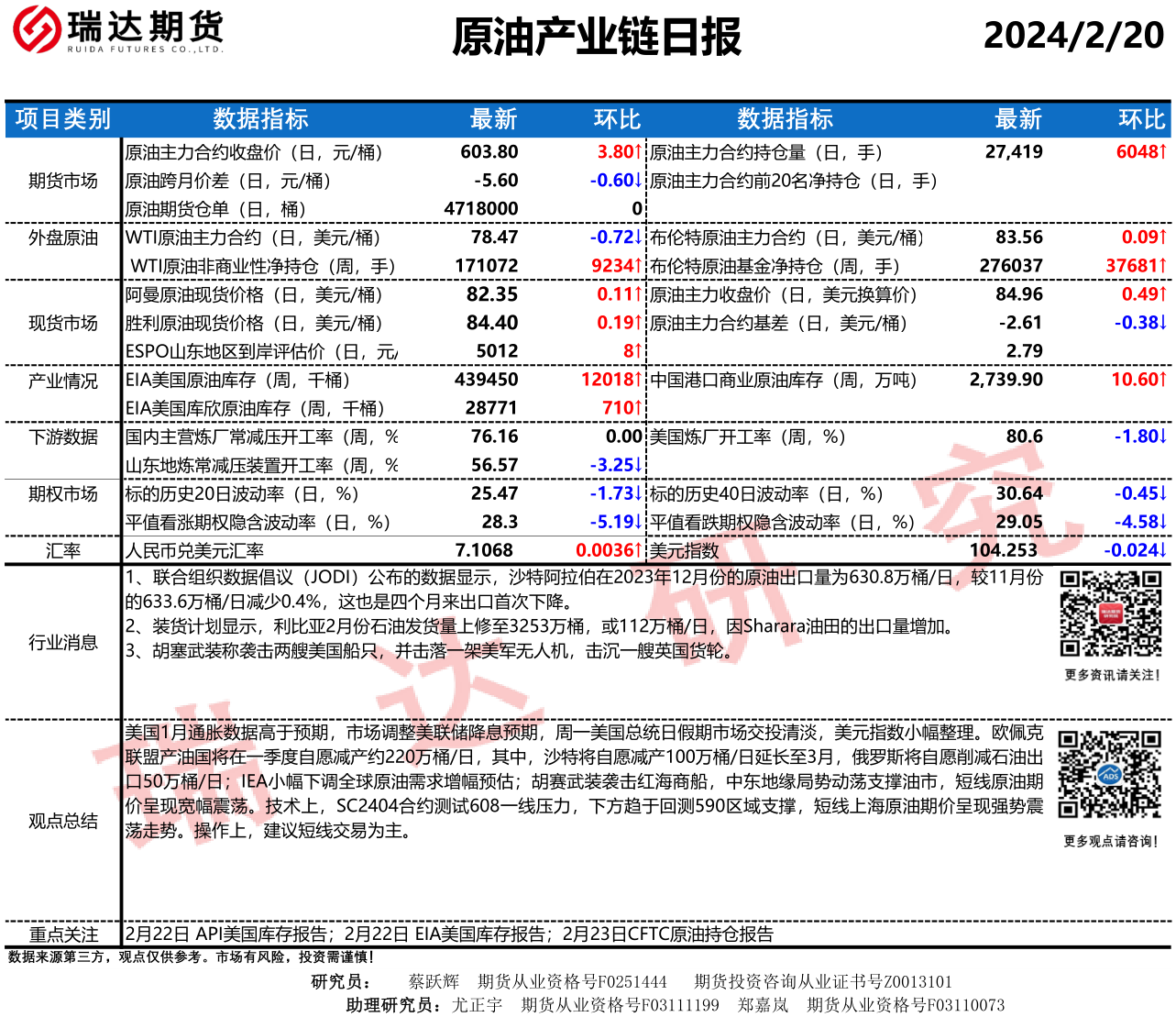Open the 行业消息 section label

(x=62, y=642)
